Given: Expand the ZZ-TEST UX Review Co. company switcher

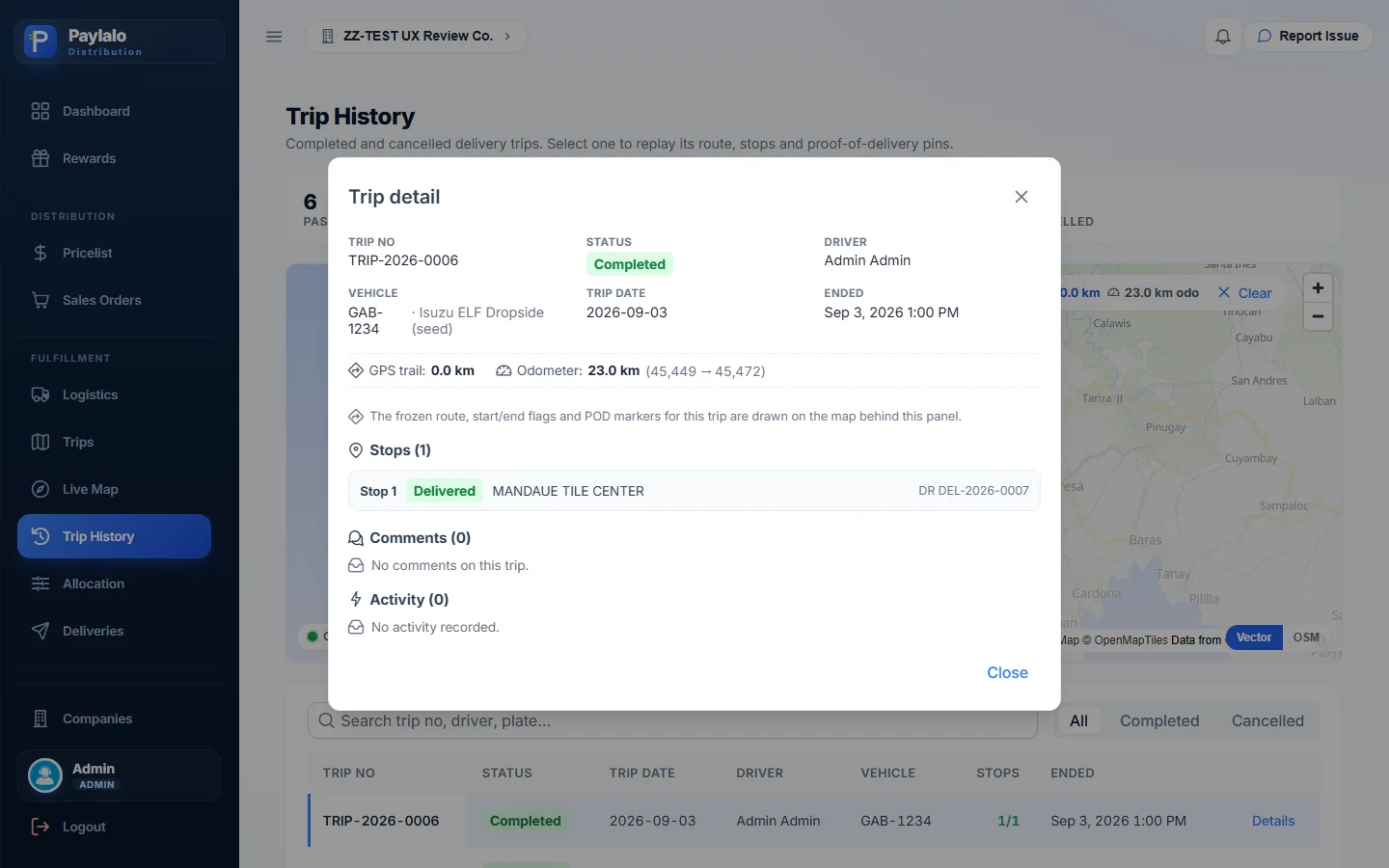Looking at the screenshot, I should (417, 37).
